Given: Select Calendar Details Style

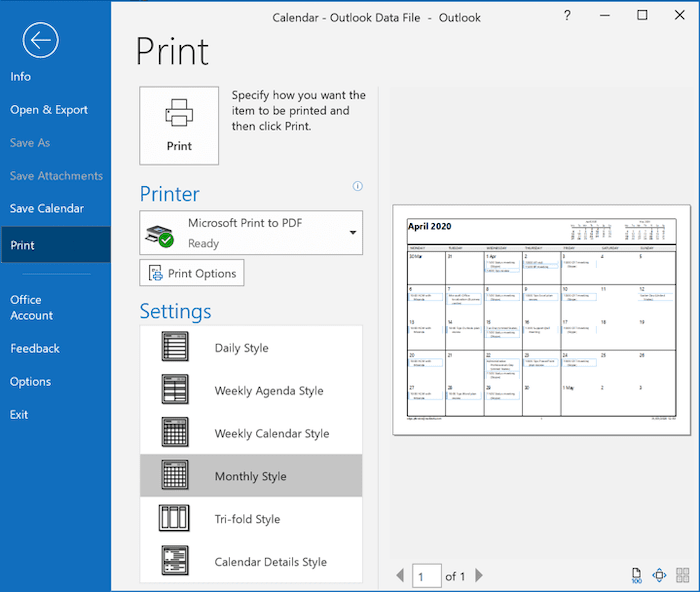Looking at the screenshot, I should 251,561.
